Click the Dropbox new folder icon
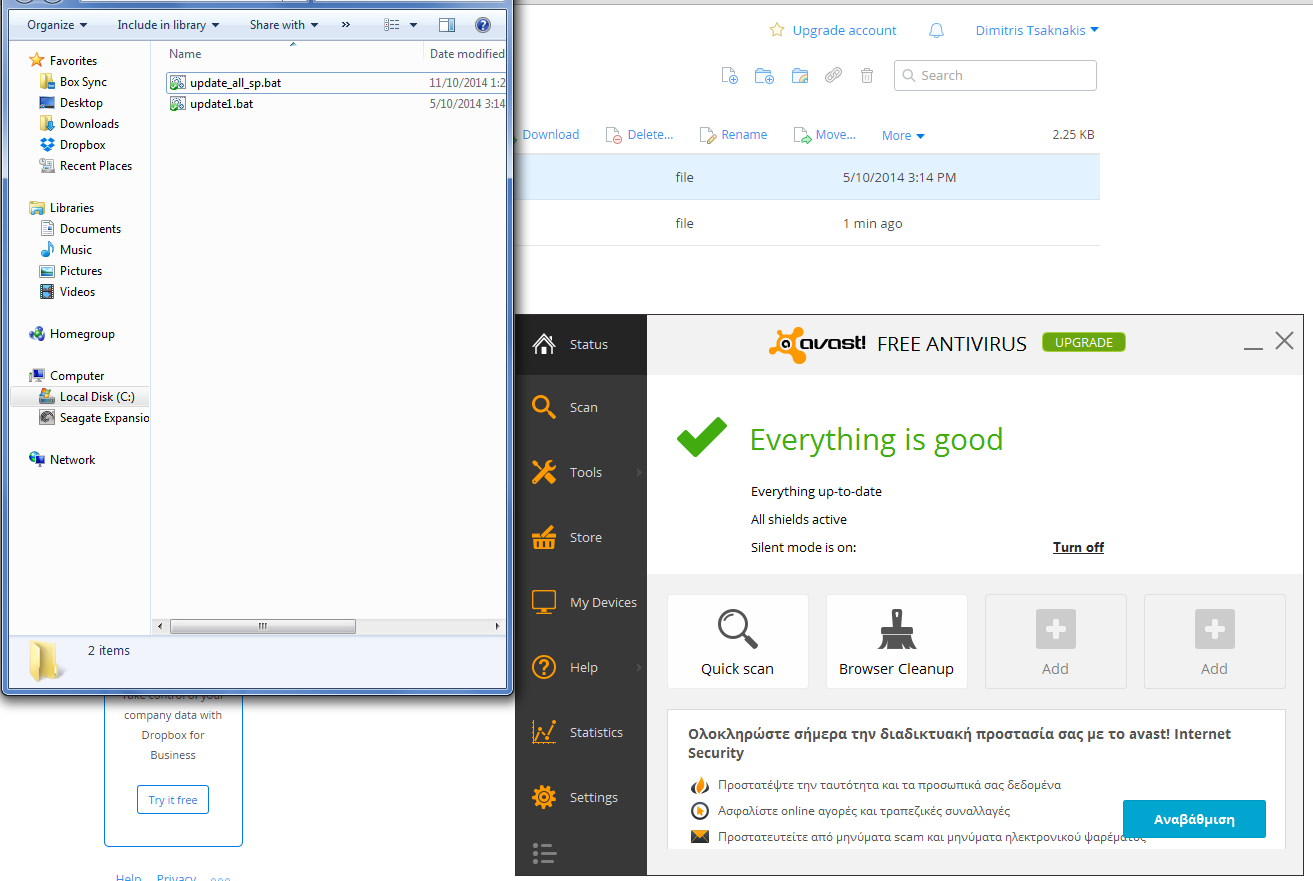The height and width of the screenshot is (881, 1313). 764,75
